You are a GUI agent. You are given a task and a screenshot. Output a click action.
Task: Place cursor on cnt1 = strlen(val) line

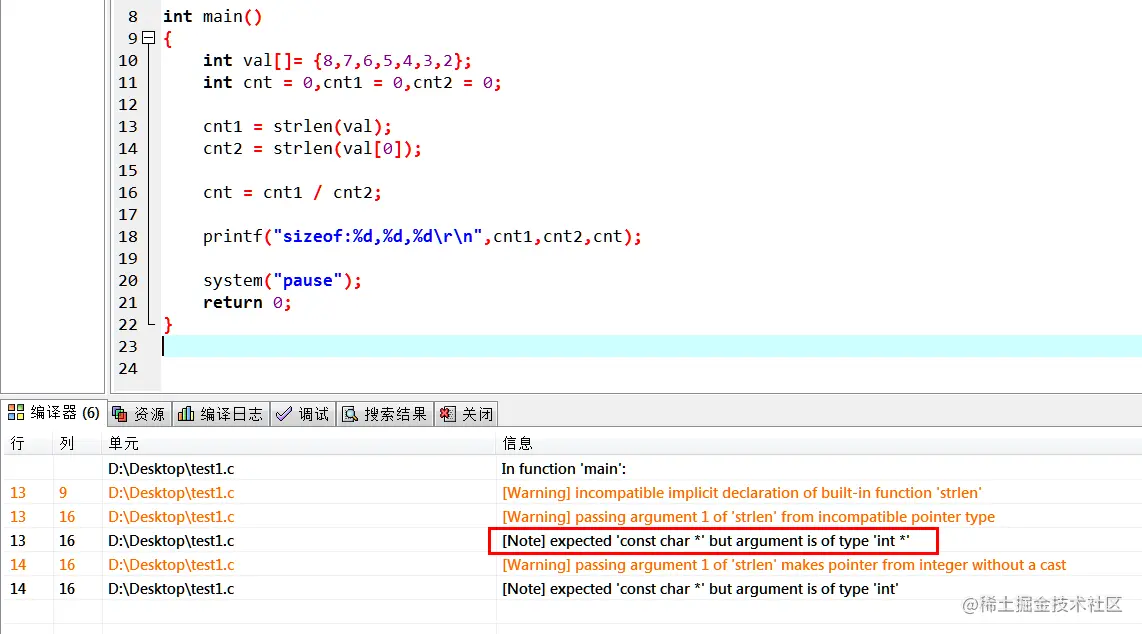(x=297, y=127)
